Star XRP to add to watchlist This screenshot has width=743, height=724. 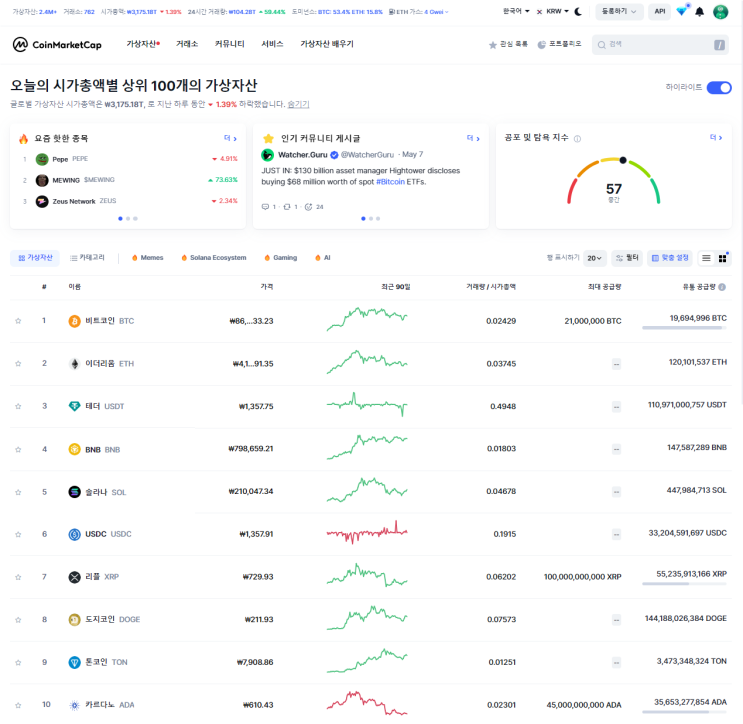(18, 577)
